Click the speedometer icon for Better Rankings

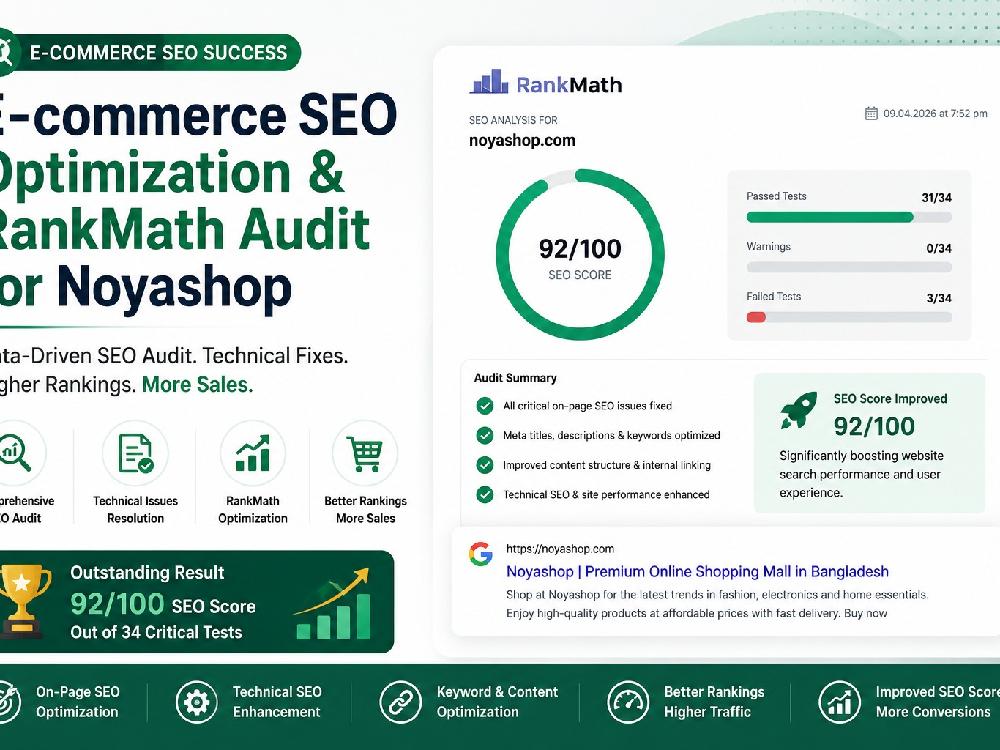pos(628,702)
